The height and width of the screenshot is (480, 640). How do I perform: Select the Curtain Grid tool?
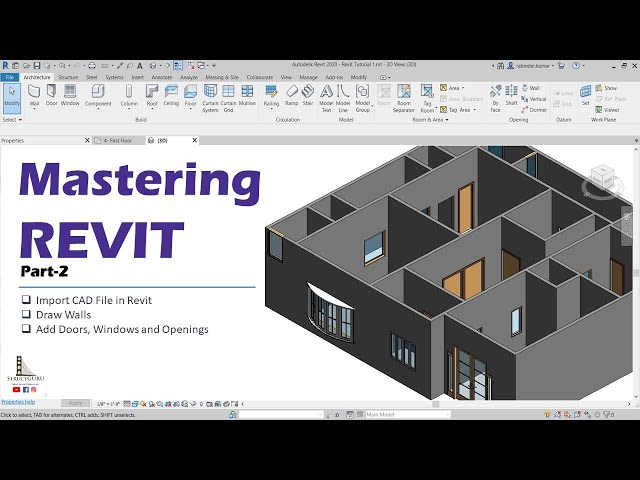(x=228, y=98)
